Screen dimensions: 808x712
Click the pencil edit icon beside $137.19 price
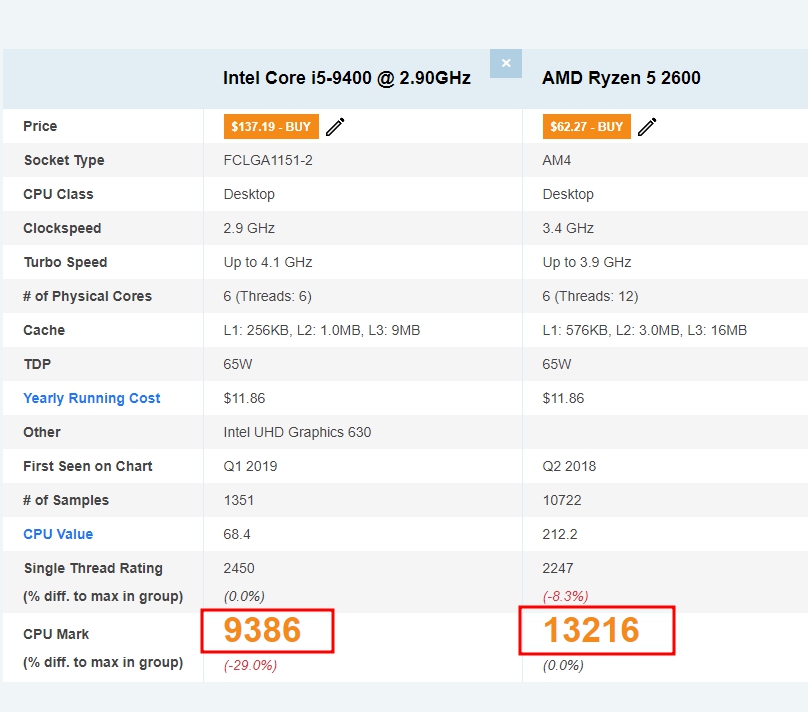coord(335,127)
